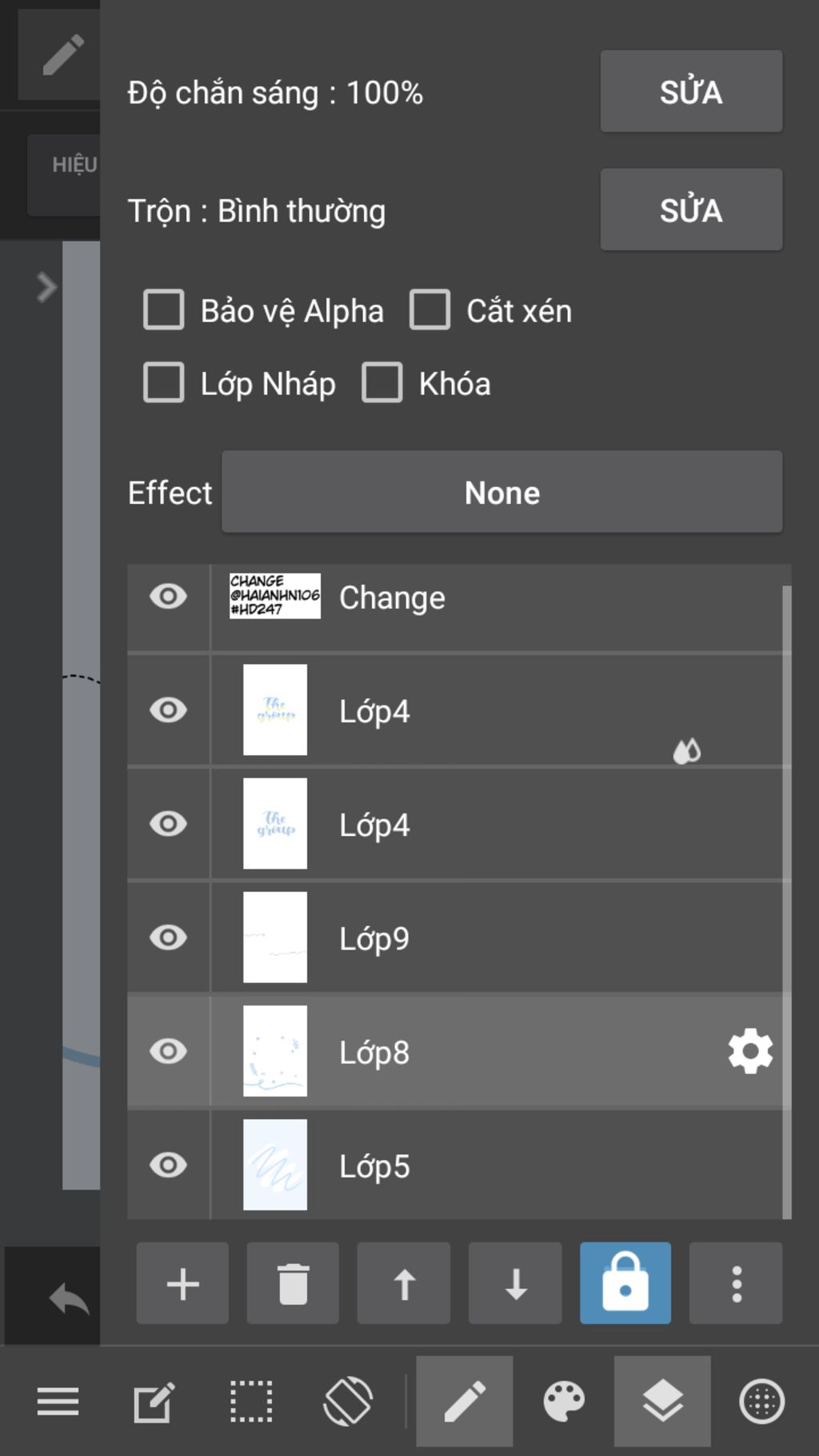Toggle the blue layer lock icon

pos(625,1283)
